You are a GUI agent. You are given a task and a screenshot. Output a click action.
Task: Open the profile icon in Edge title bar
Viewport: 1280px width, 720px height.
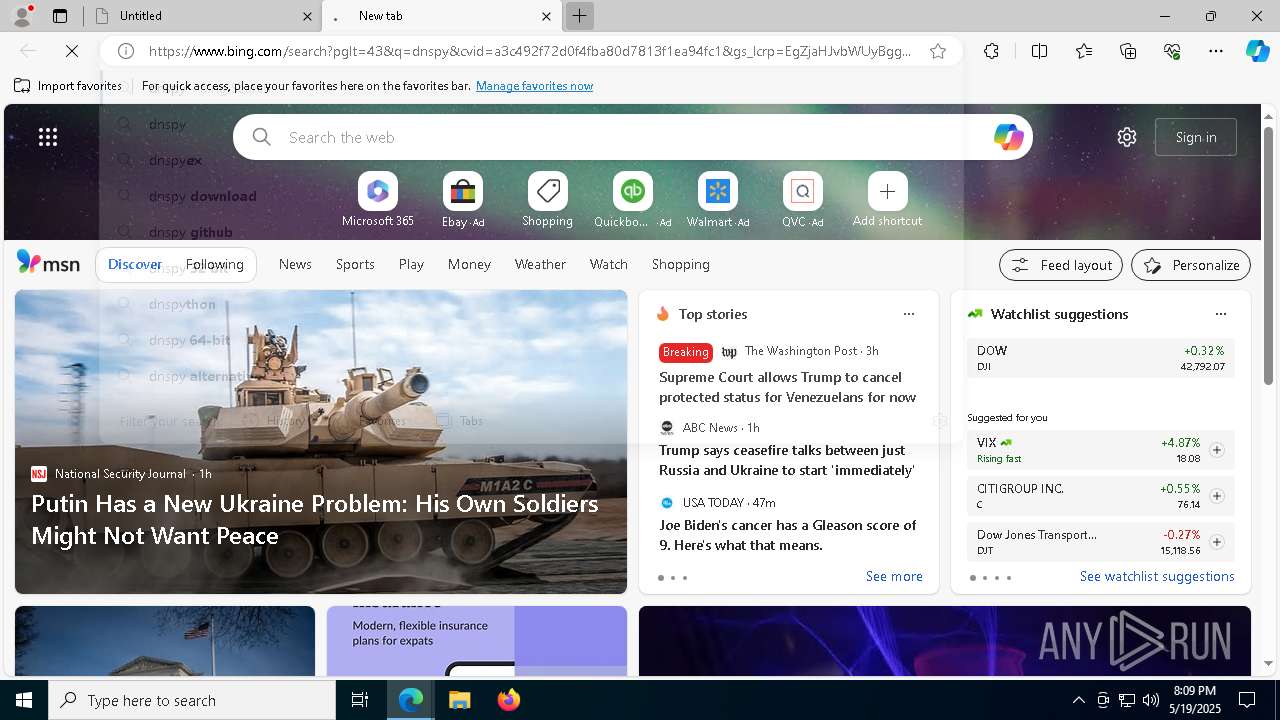click(x=21, y=16)
